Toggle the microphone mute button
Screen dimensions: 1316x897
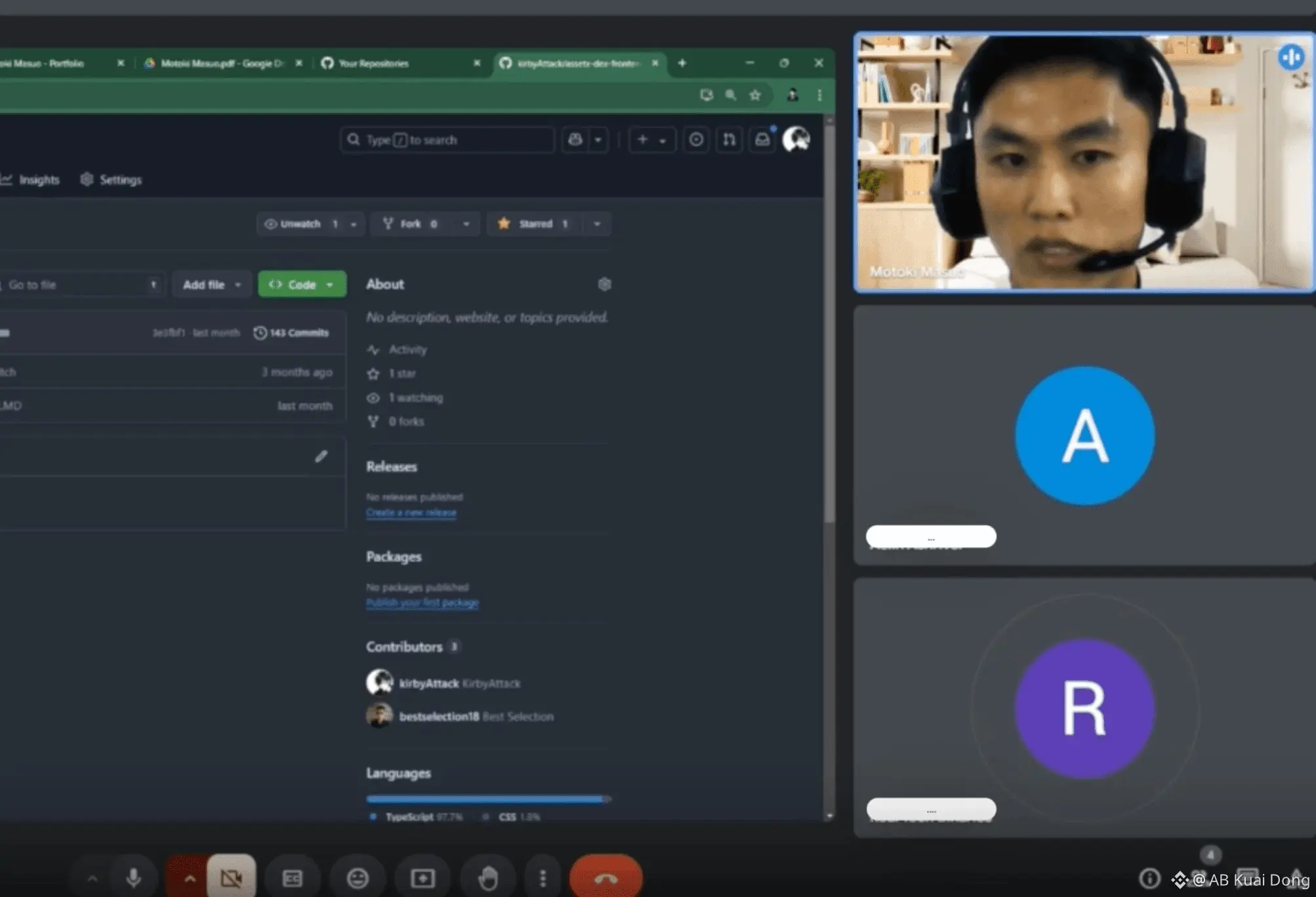(133, 878)
